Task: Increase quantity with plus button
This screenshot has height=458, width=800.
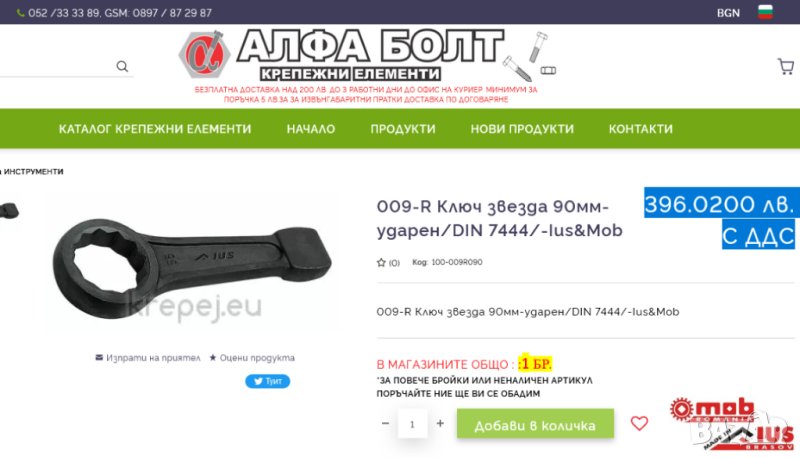Action: coord(440,423)
